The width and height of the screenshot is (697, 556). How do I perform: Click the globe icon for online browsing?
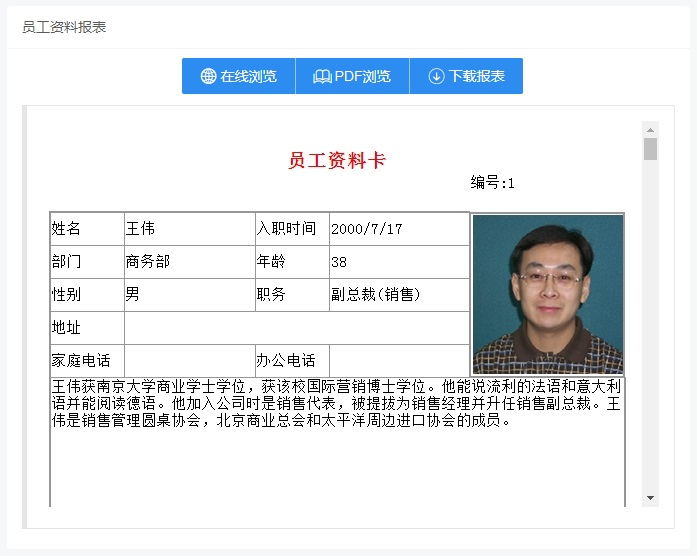pos(208,76)
